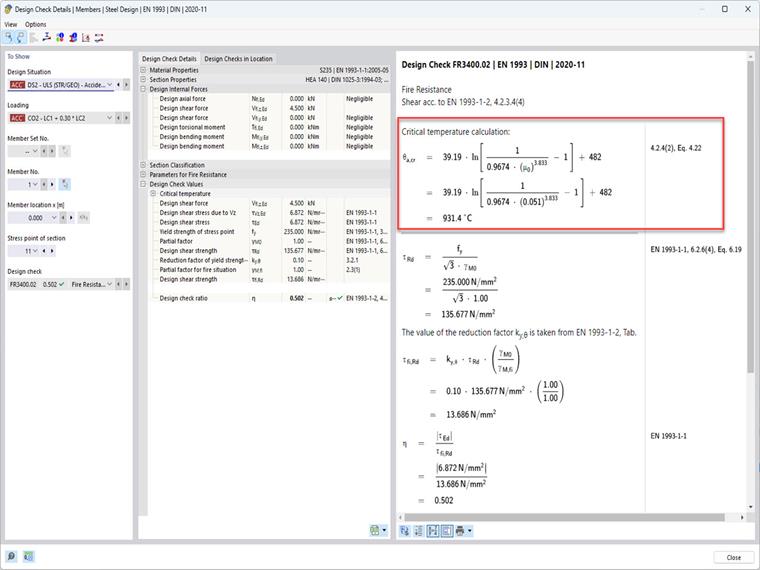Viewport: 760px width, 570px height.
Task: Select the Design torsional moment row
Action: [x=269, y=127]
